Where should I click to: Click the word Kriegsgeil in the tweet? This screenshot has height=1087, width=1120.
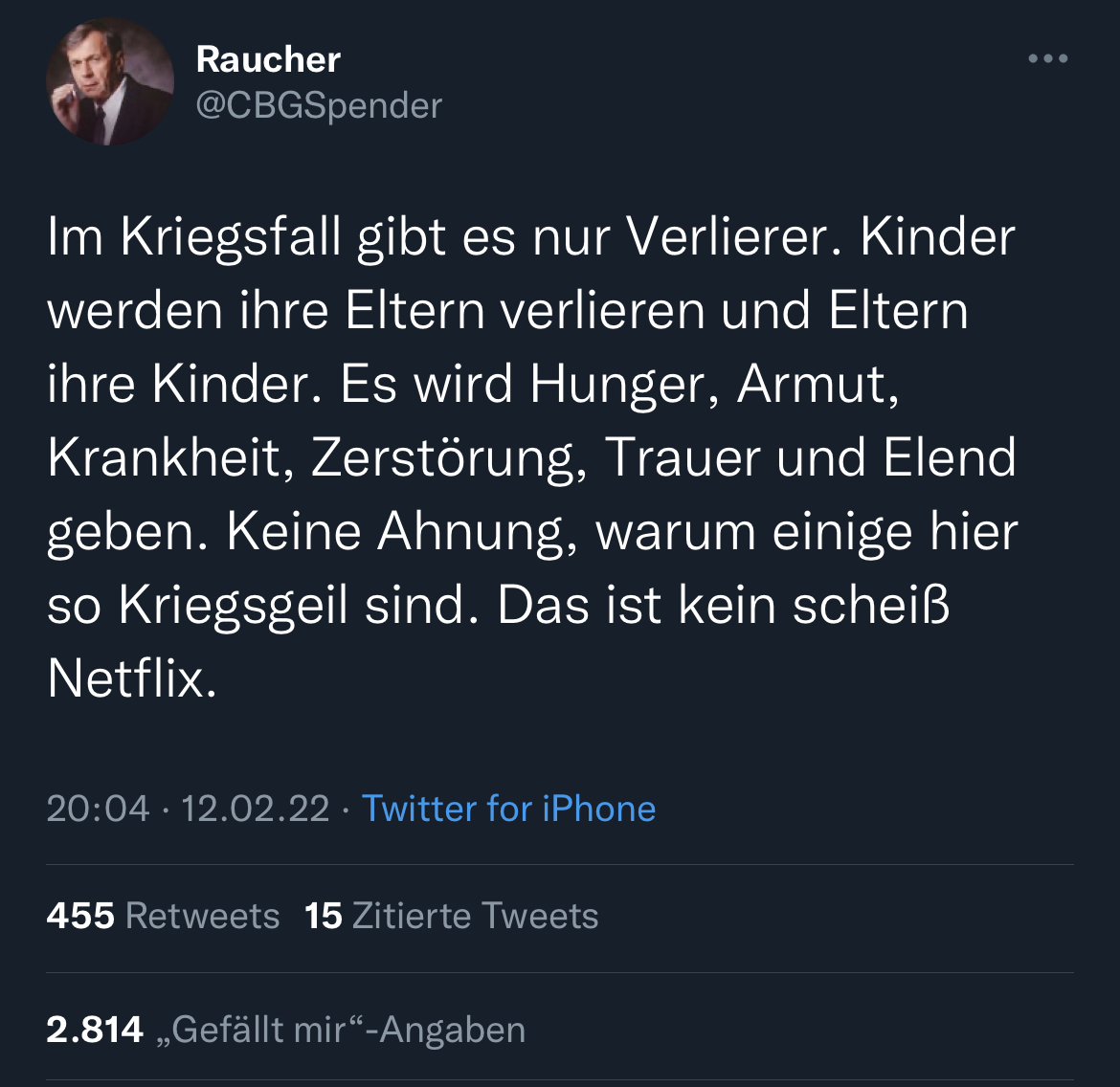pos(233,605)
